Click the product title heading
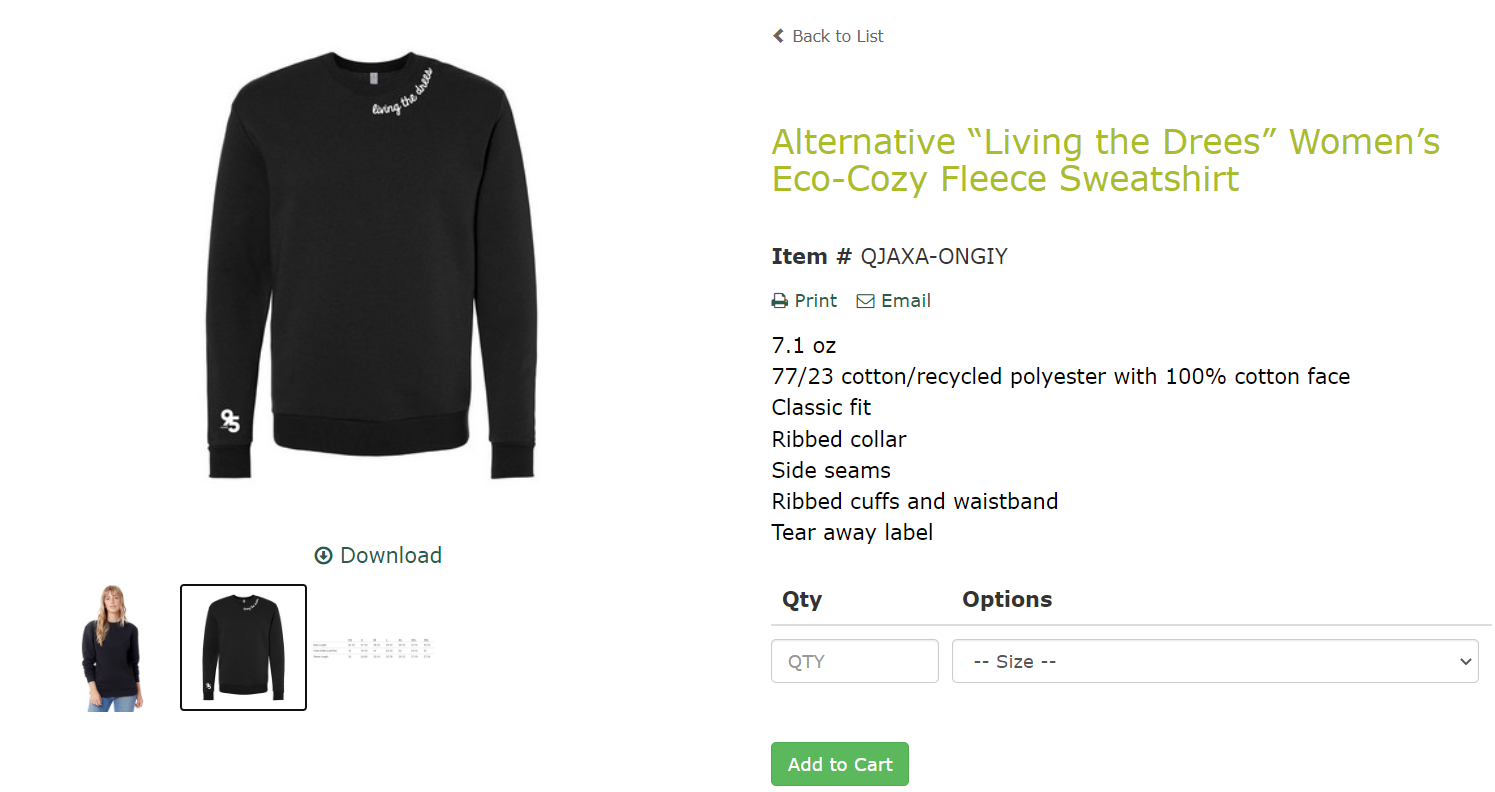Image resolution: width=1495 pixels, height=792 pixels. click(1105, 160)
